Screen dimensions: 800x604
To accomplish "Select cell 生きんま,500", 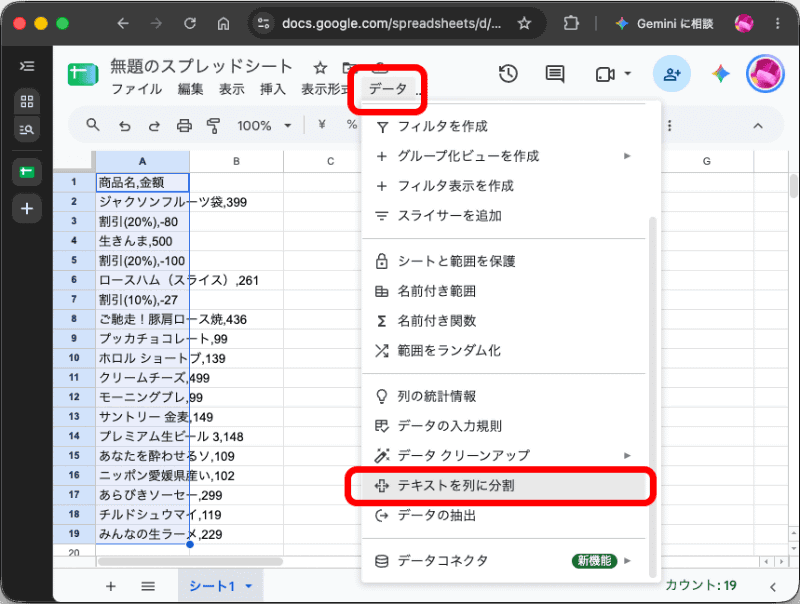I will (142, 241).
